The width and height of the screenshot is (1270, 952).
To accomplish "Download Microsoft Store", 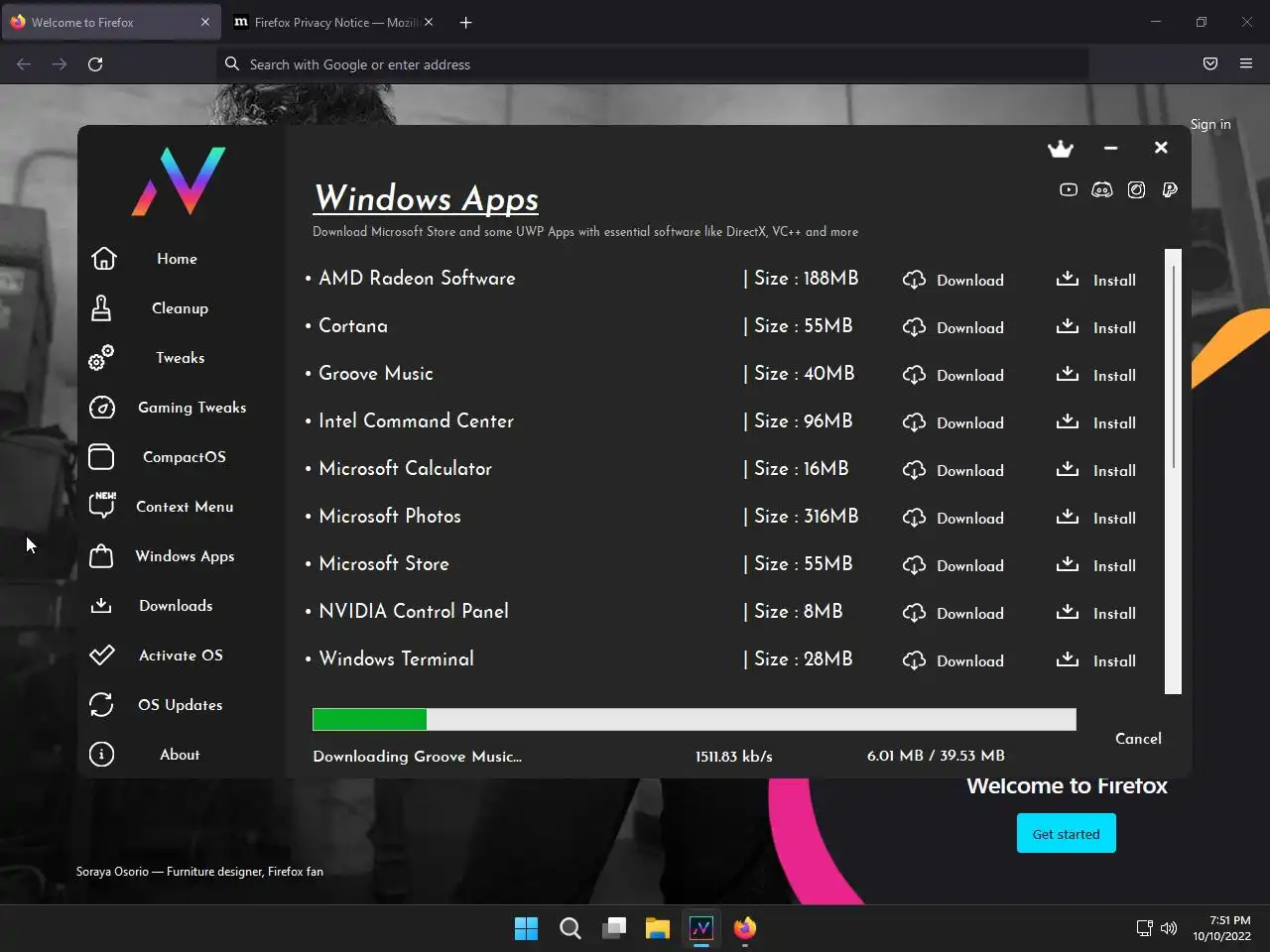I will [953, 565].
